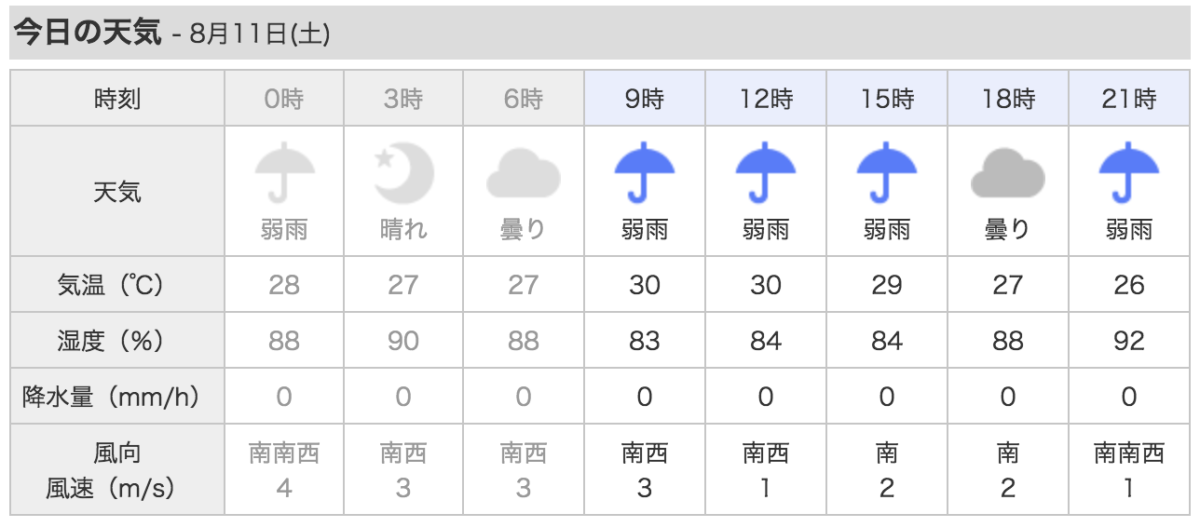
Task: Click the gray umbrella icon at 0時
Action: click(x=284, y=173)
